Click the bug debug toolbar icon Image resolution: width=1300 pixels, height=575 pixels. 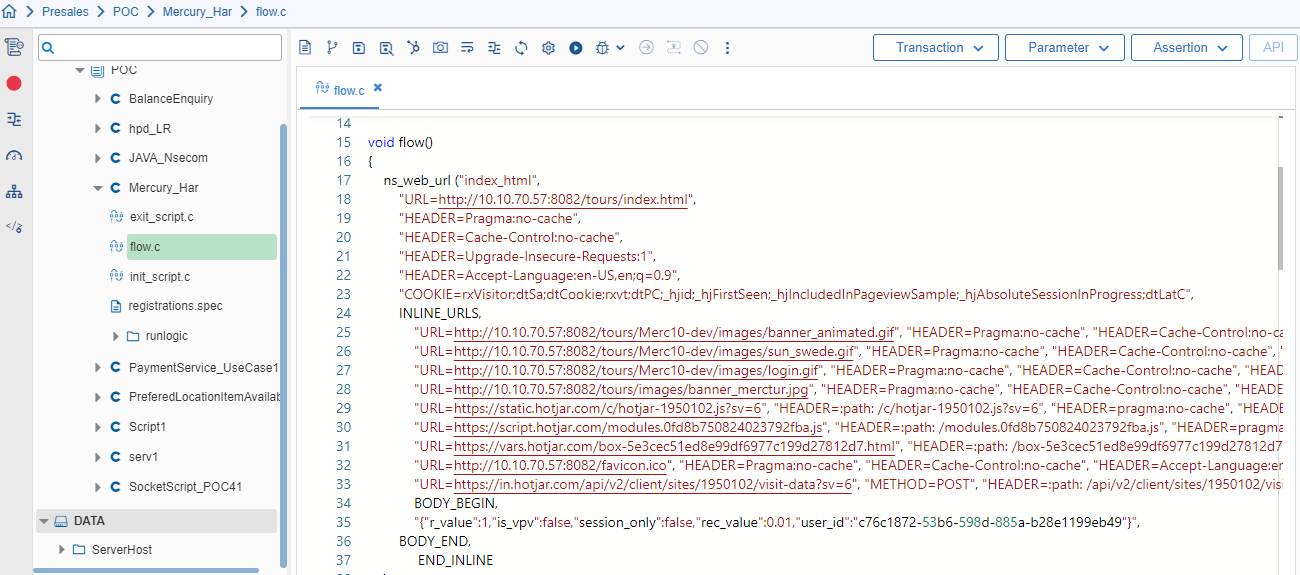(603, 47)
